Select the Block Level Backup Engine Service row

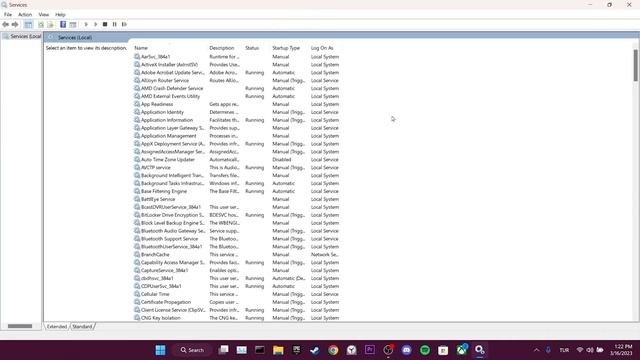coord(237,223)
